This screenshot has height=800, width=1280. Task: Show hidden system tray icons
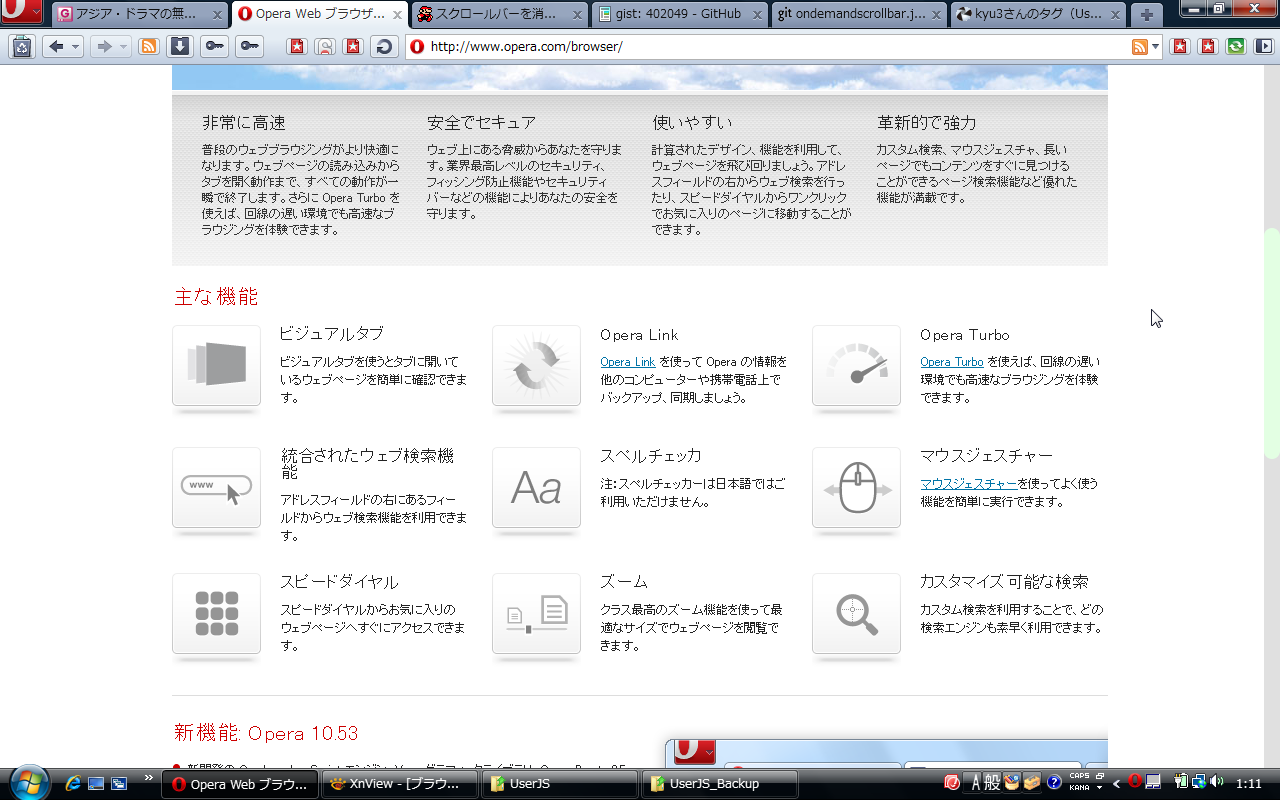pyautogui.click(x=1116, y=783)
